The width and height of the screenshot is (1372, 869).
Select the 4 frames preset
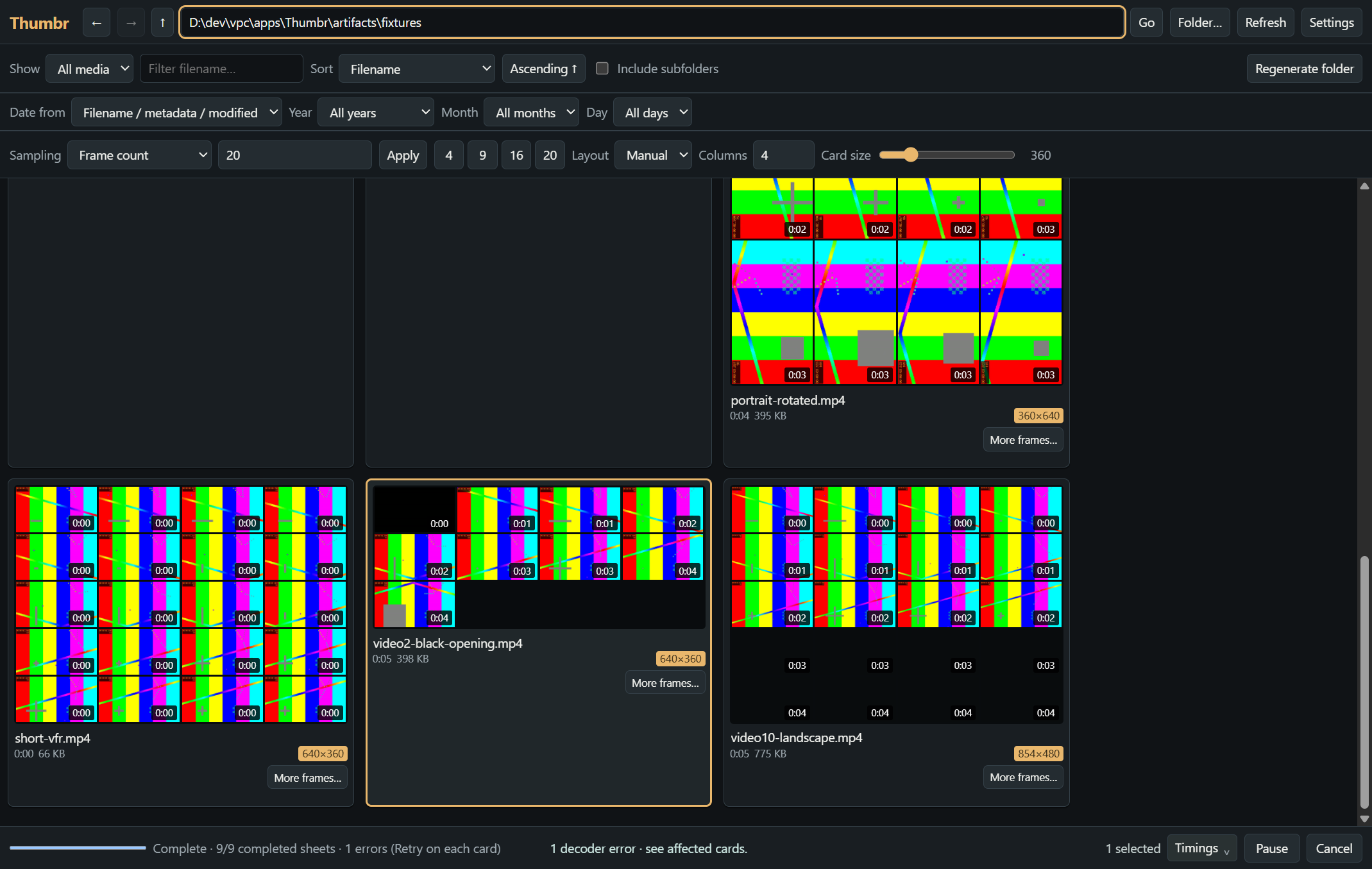coord(448,155)
